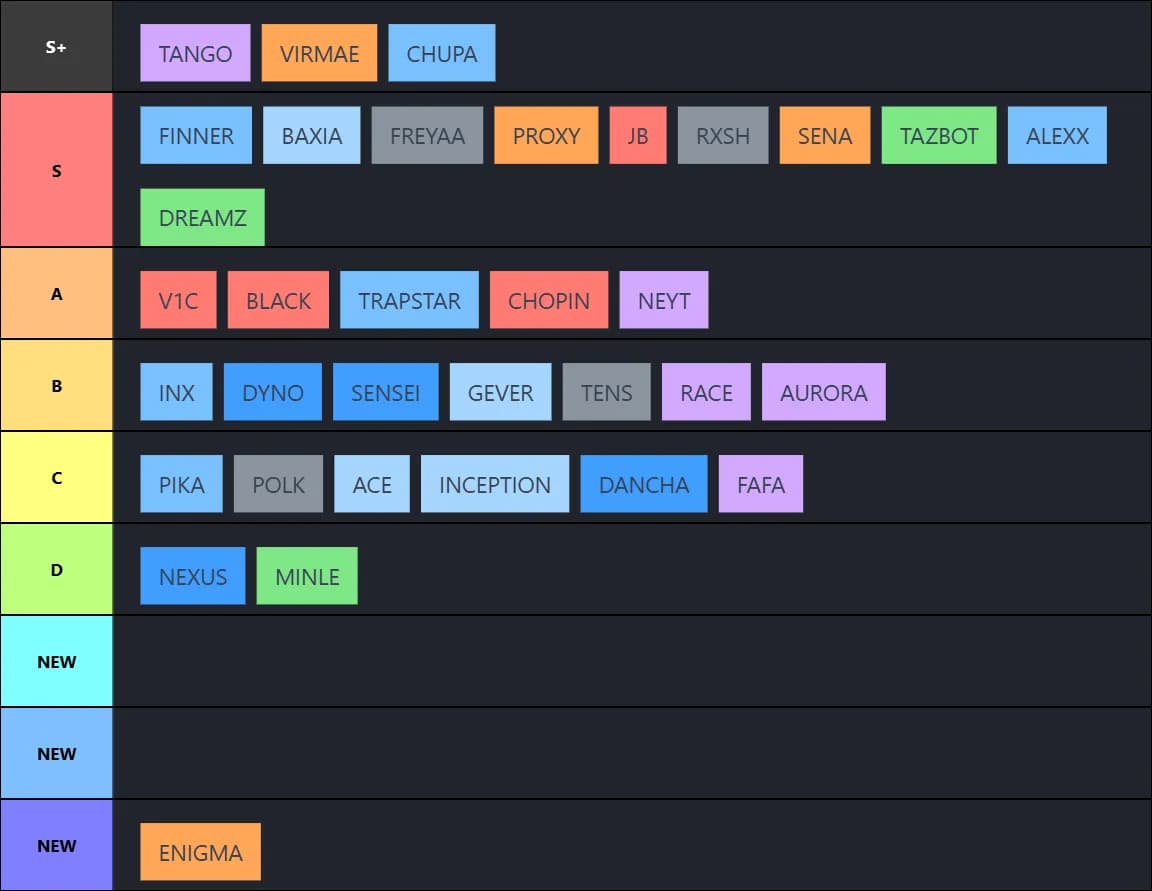Select the JB tile in S tier

pyautogui.click(x=638, y=135)
